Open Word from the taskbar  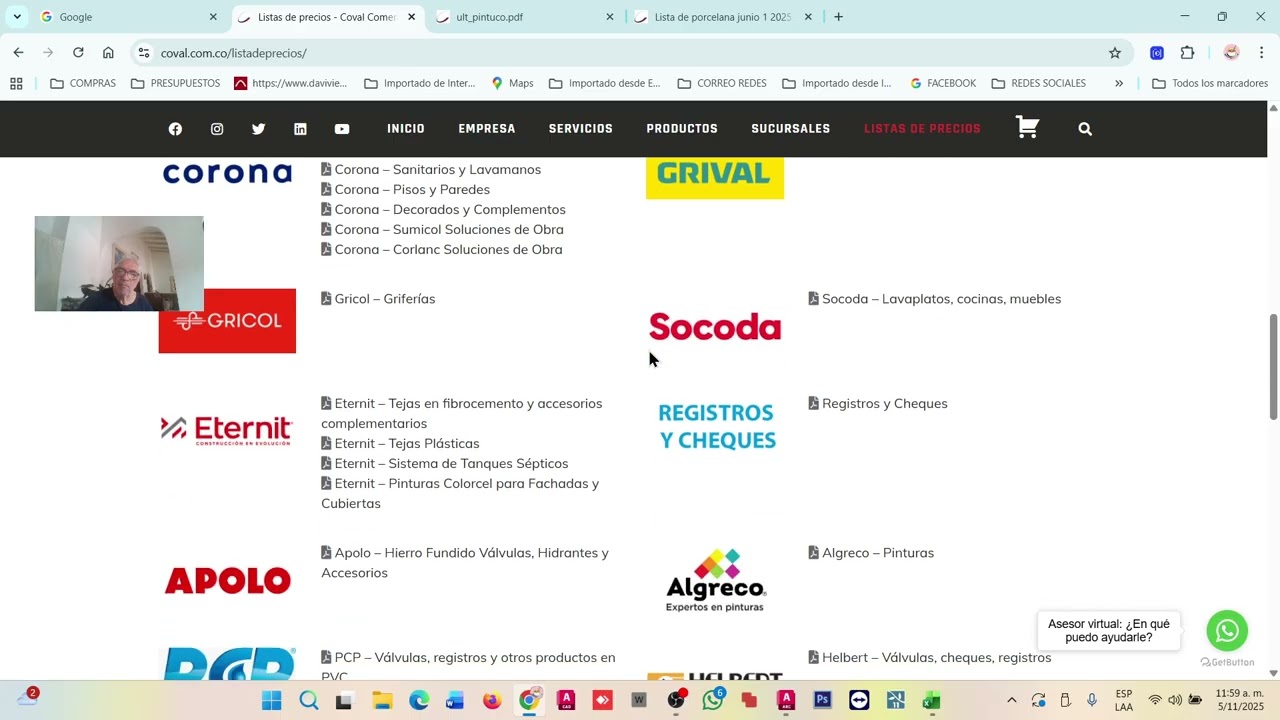455,701
